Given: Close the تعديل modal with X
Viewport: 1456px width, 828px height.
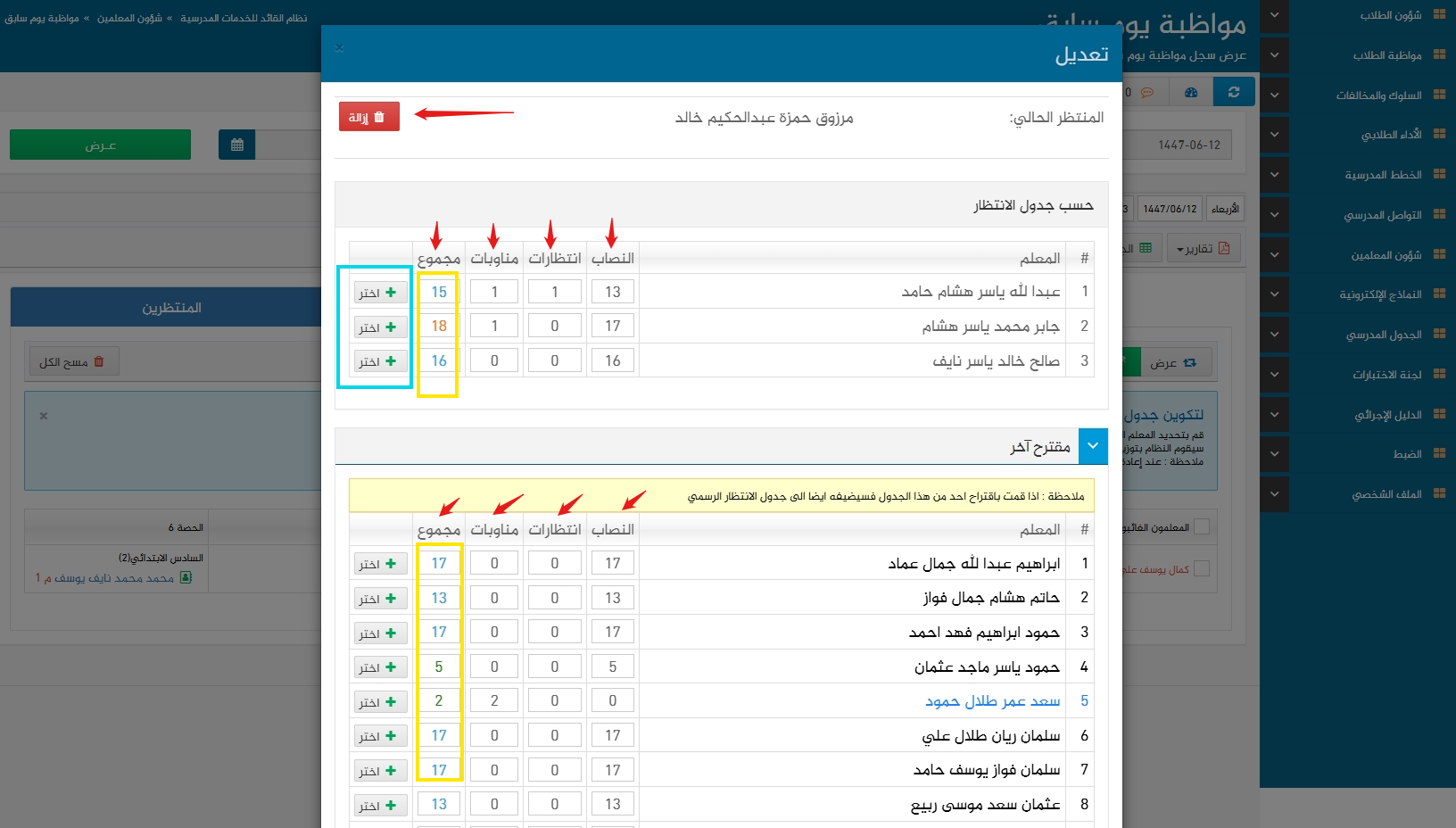Looking at the screenshot, I should pos(339,48).
